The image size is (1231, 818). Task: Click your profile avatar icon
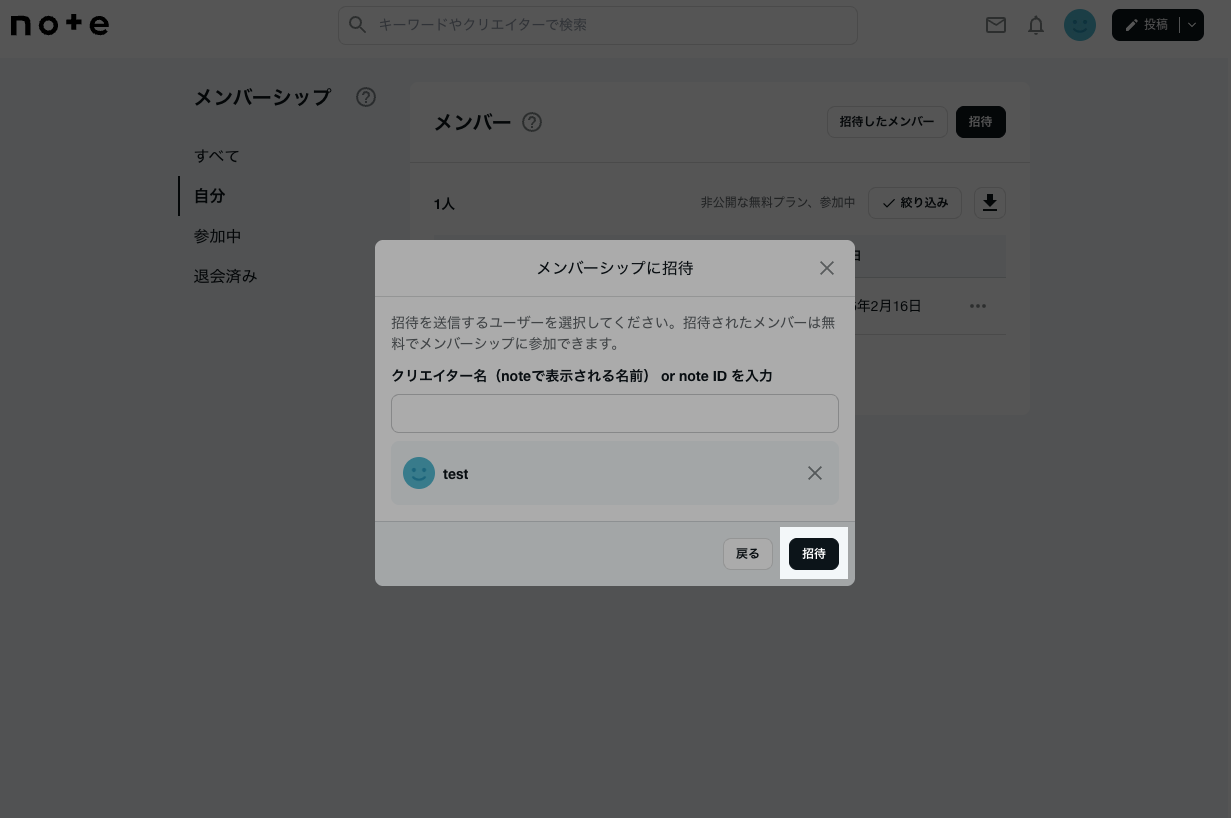(1080, 25)
